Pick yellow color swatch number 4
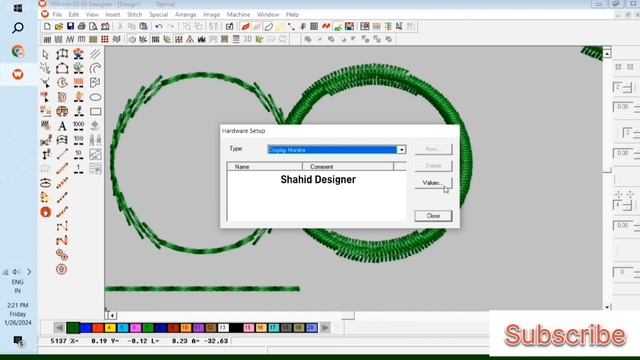Screen dimensions: 640x360 pyautogui.click(x=110, y=327)
